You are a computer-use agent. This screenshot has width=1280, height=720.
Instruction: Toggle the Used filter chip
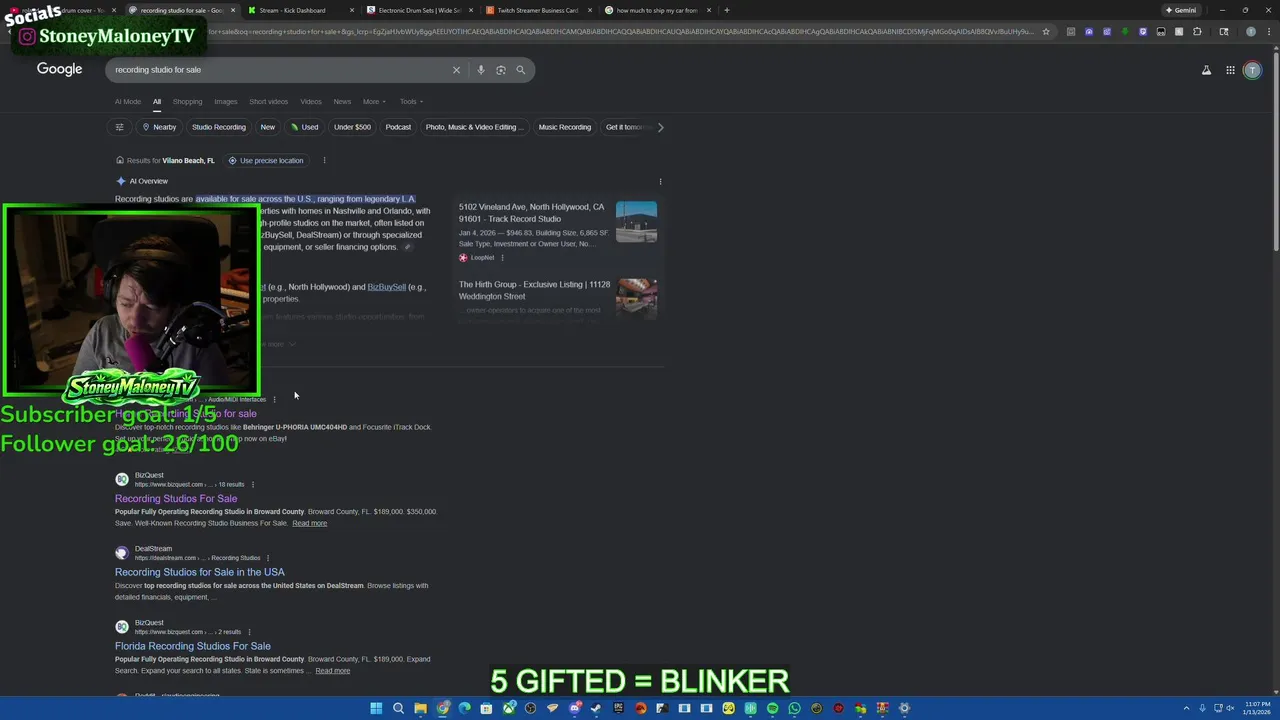[304, 127]
